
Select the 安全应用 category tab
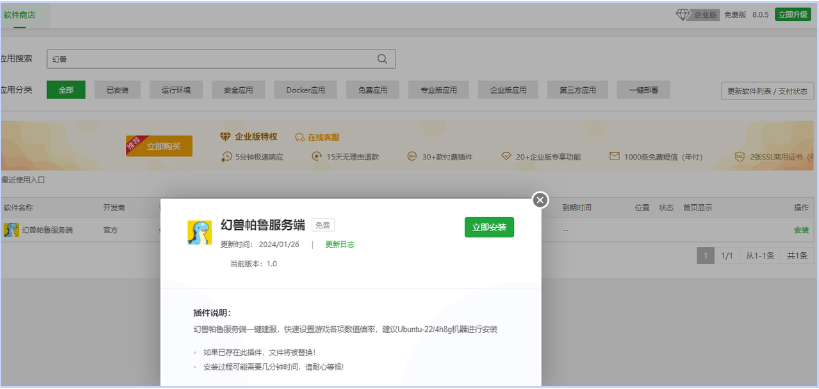238,90
